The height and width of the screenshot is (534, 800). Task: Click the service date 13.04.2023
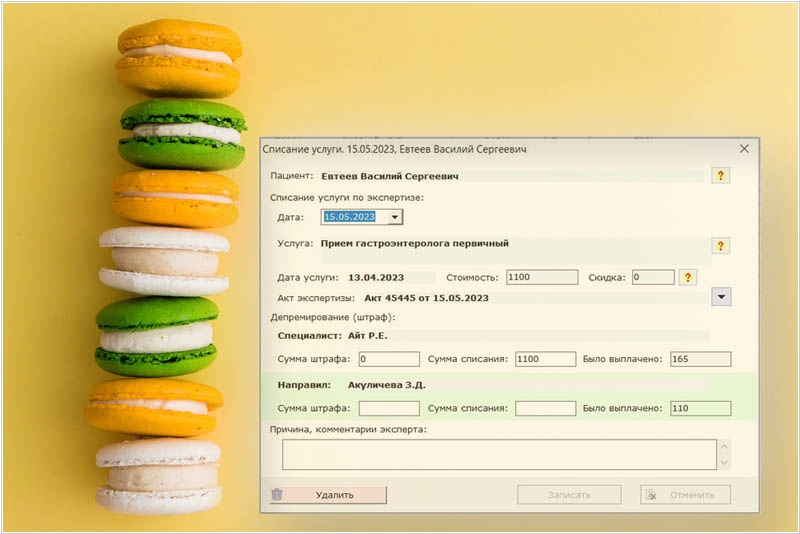376,277
